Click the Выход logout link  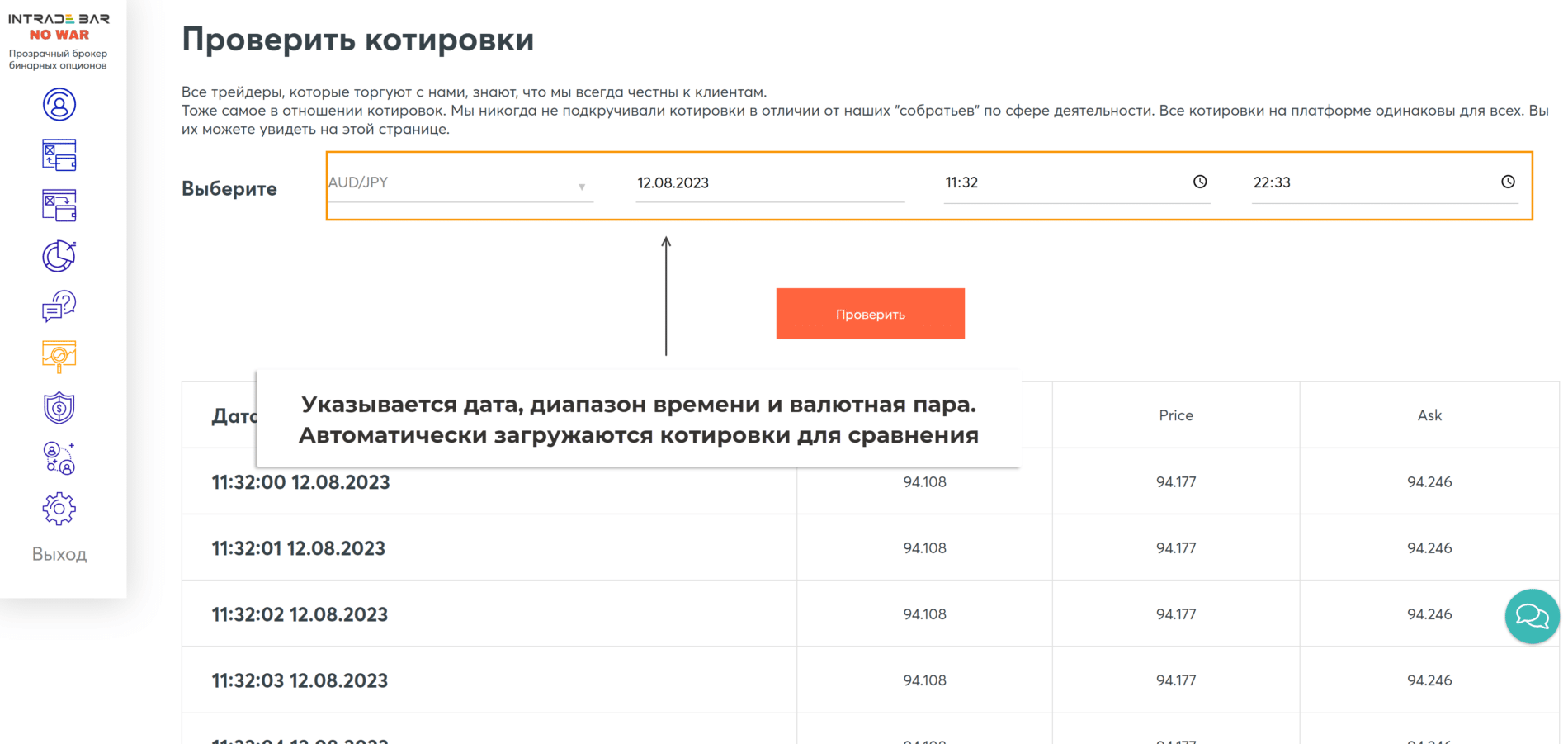(x=59, y=554)
